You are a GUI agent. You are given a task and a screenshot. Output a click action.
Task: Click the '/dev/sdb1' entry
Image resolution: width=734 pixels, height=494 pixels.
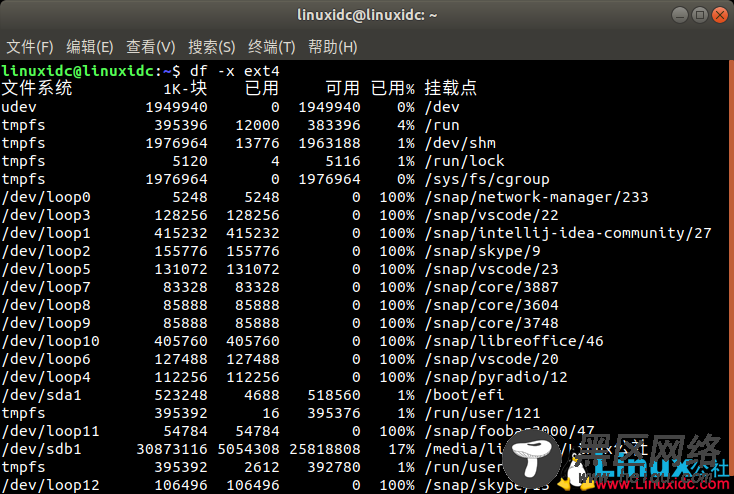pyautogui.click(x=42, y=450)
